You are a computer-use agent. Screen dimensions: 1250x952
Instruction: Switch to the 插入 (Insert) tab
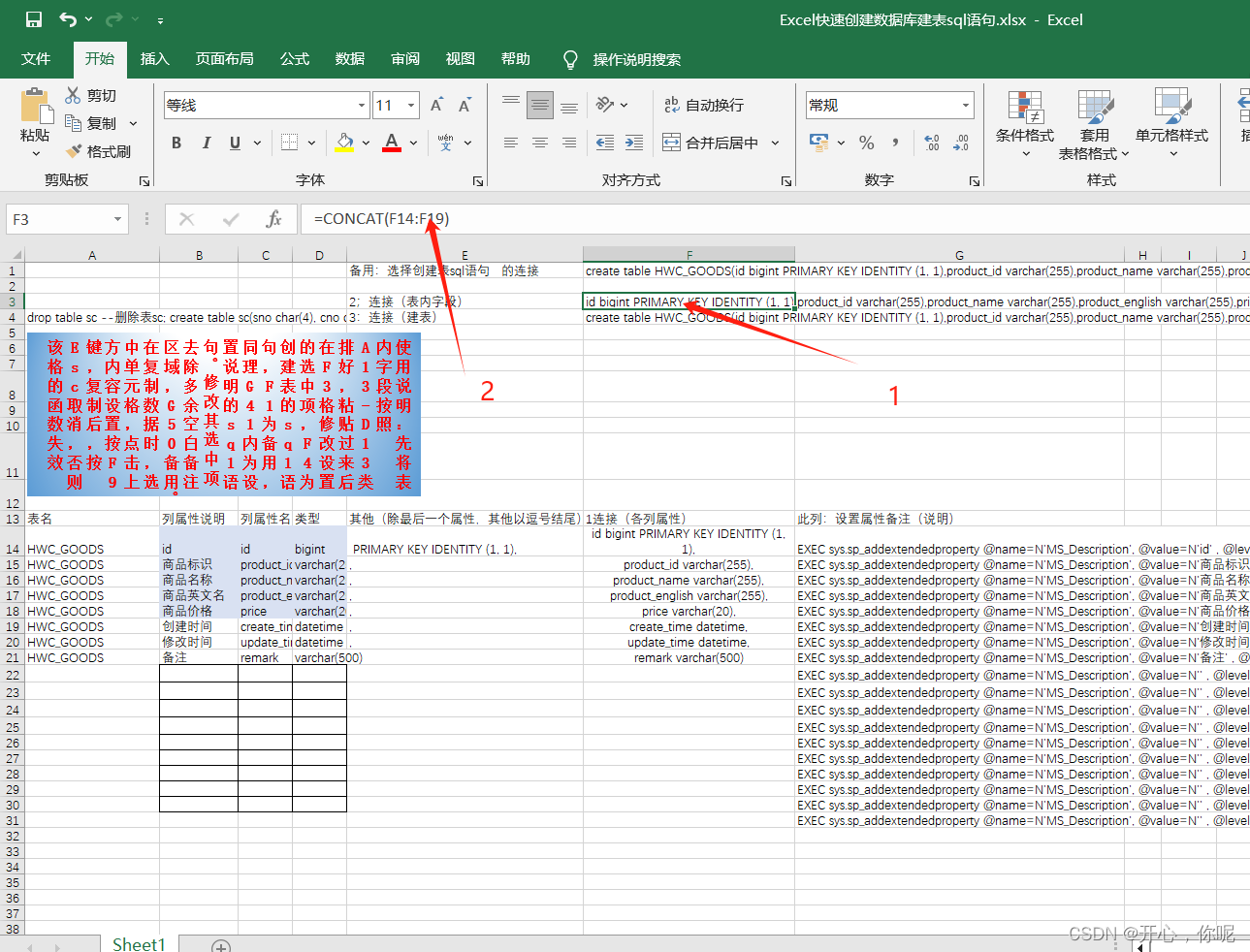(155, 59)
